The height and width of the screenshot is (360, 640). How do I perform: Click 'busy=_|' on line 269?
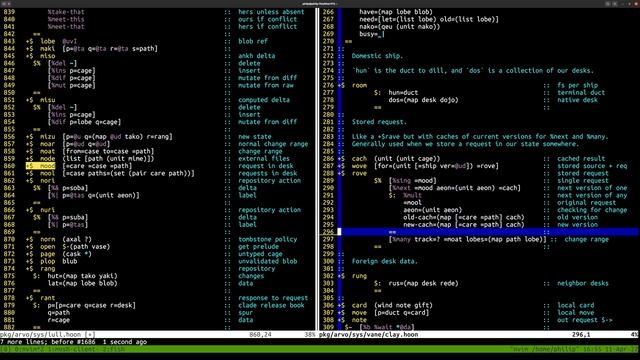[372, 34]
